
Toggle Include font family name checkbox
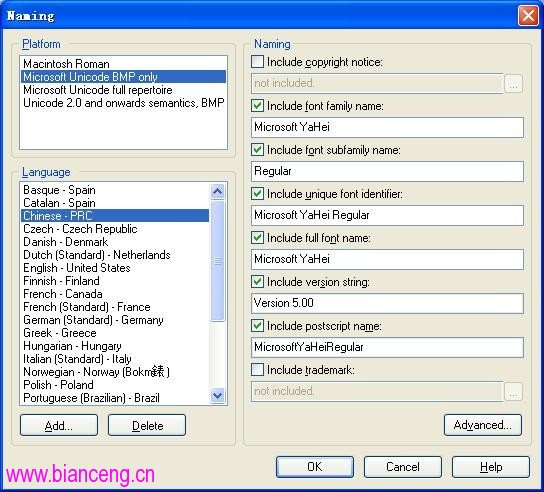click(257, 106)
